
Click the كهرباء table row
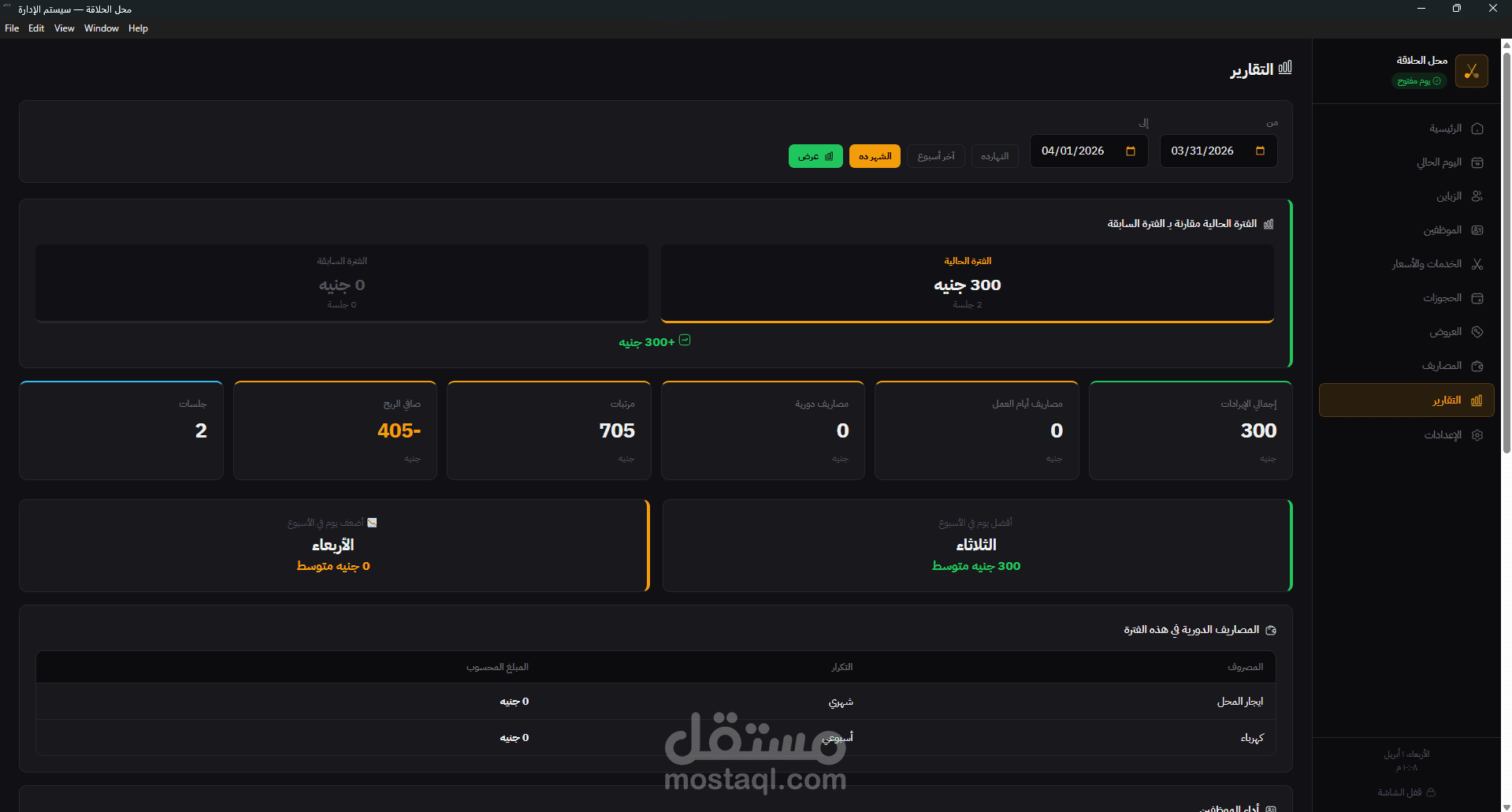coord(656,738)
